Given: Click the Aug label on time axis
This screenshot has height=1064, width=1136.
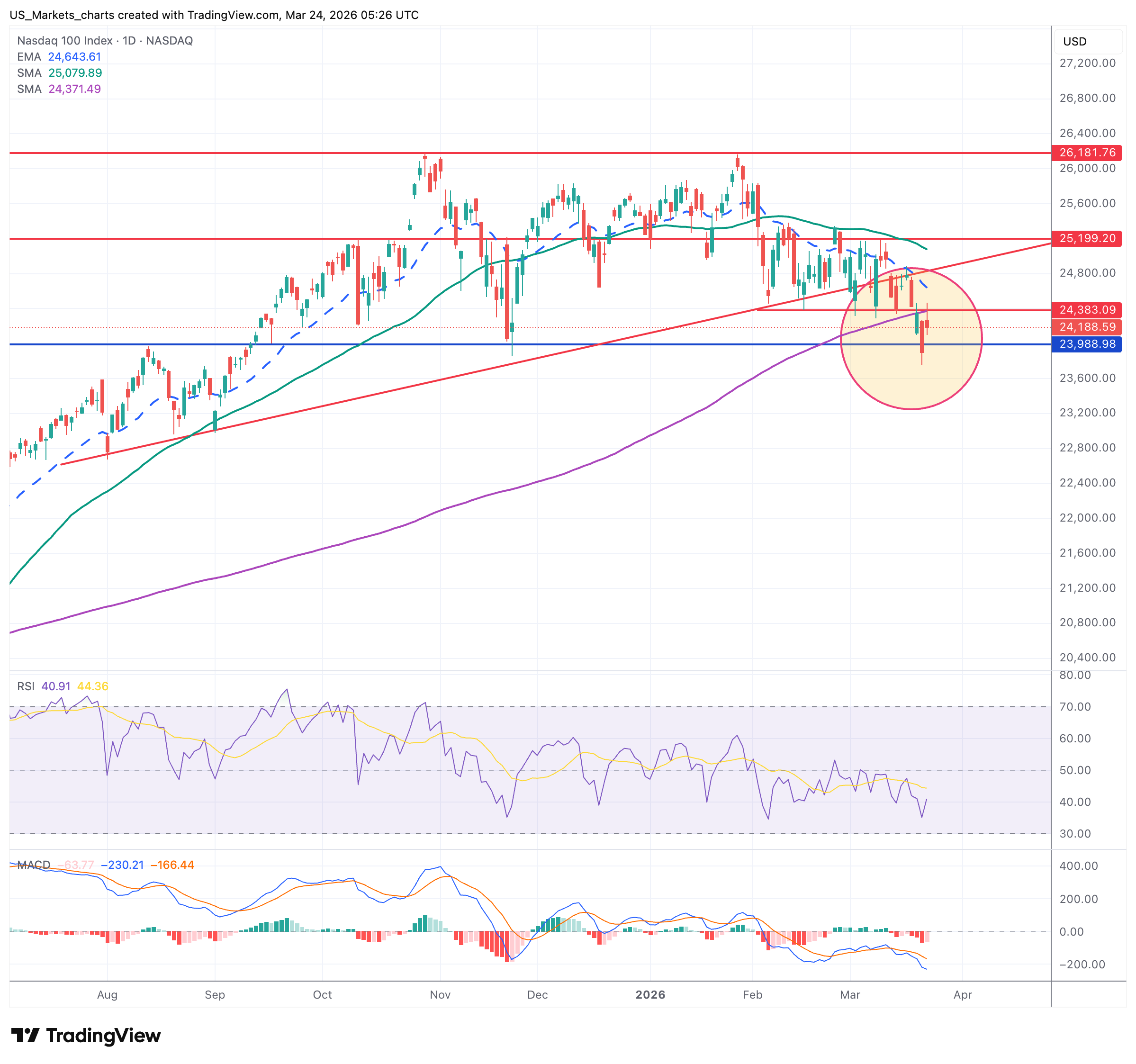Looking at the screenshot, I should click(x=108, y=994).
